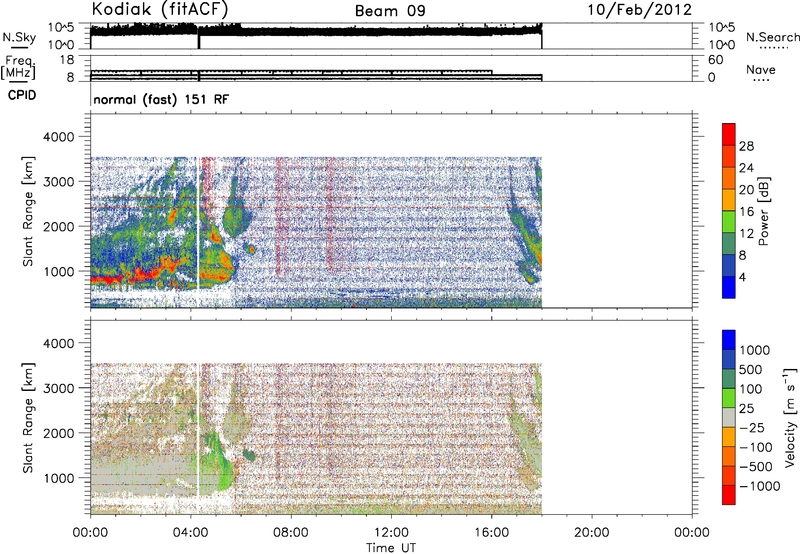This screenshot has height=554, width=800.
Task: Click the Freq. [MHz] axis label
Action: tap(18, 67)
